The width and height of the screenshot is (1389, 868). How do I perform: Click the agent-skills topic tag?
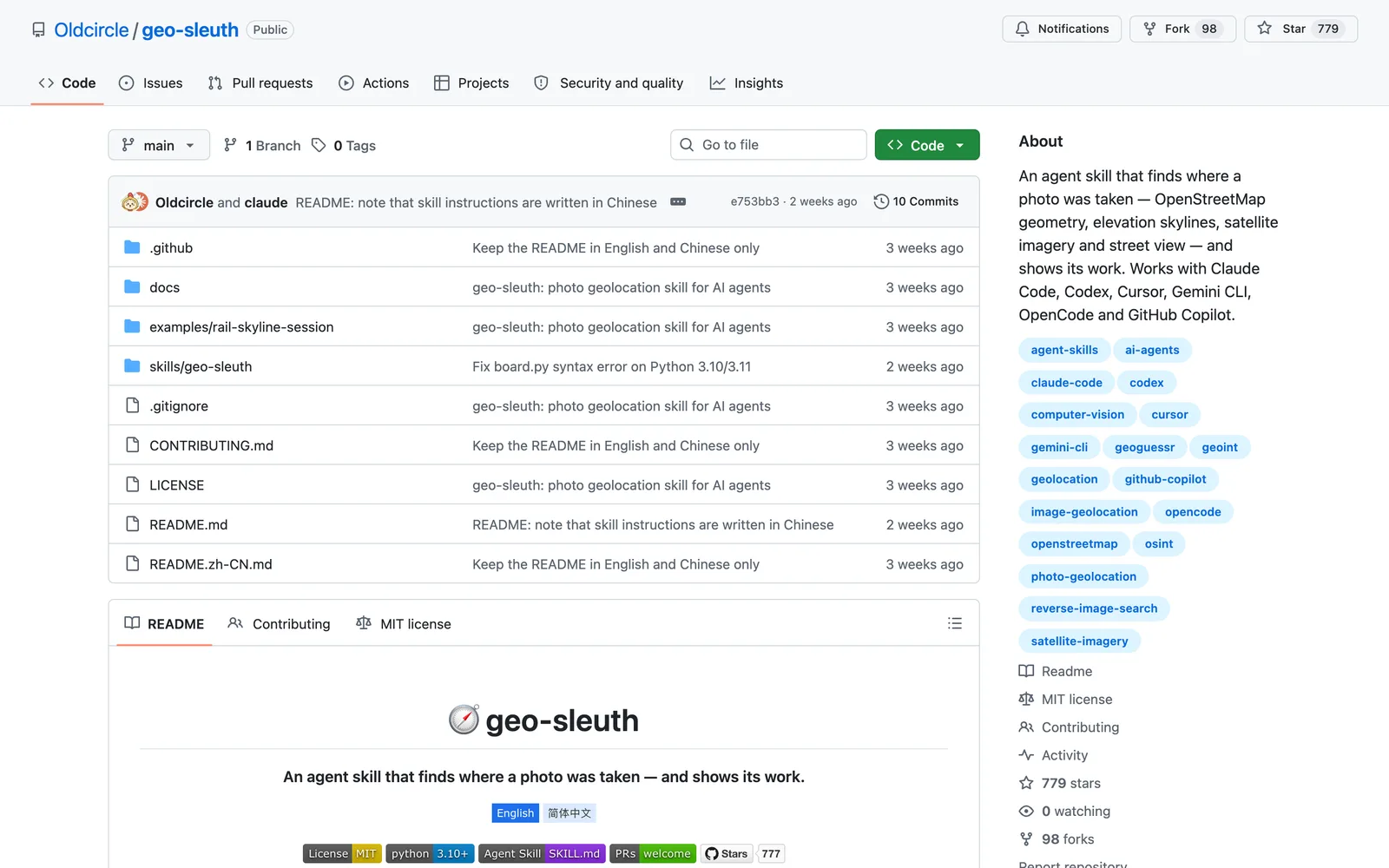[1064, 350]
